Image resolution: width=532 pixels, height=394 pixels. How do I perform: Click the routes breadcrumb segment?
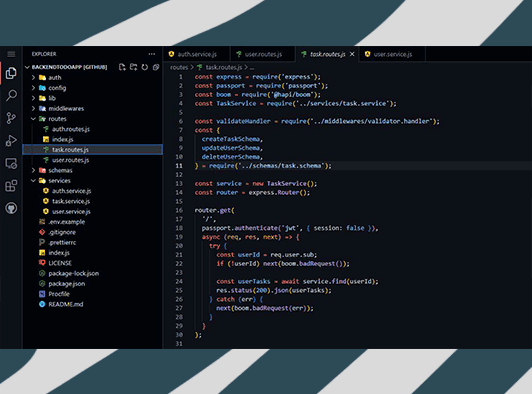tap(179, 68)
